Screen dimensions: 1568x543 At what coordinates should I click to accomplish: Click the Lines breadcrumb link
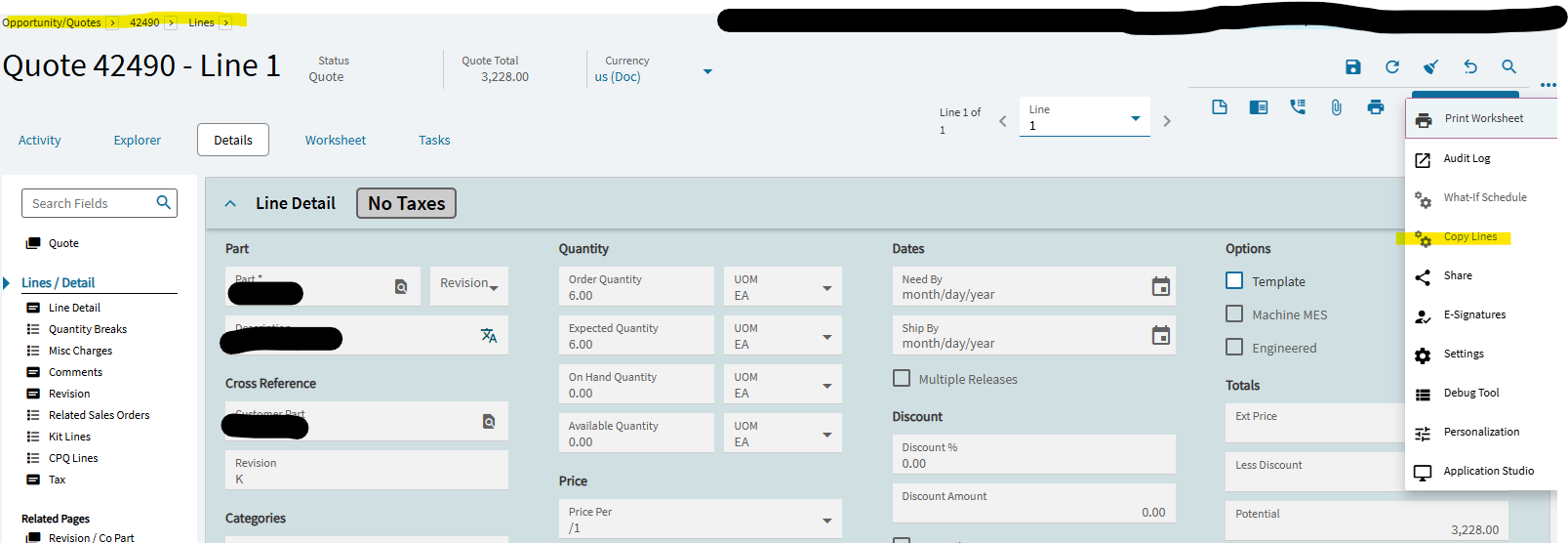tap(202, 22)
